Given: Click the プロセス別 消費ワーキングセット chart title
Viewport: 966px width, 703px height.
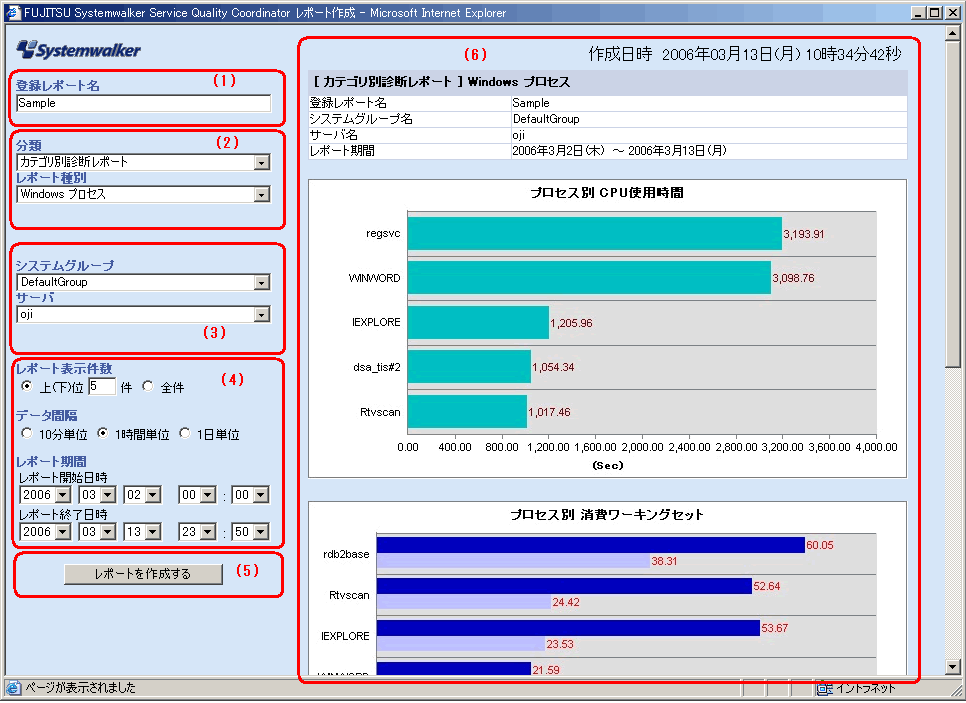Looking at the screenshot, I should coord(607,515).
